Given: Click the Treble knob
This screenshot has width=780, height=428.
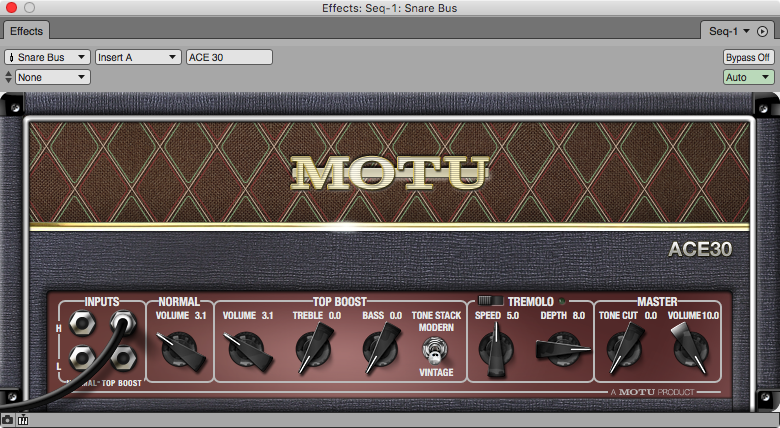Looking at the screenshot, I should (314, 348).
